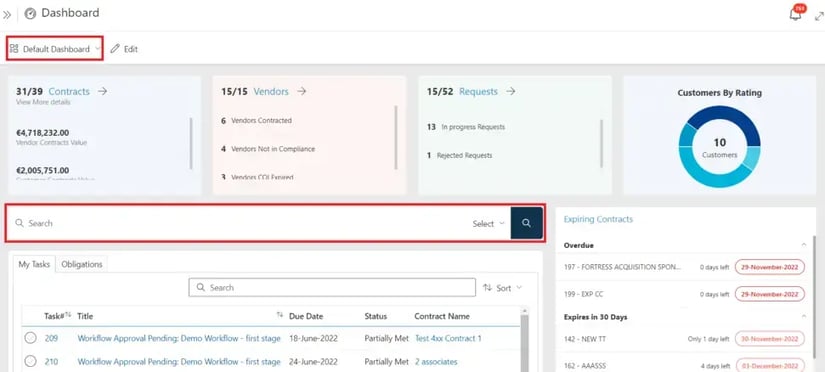Select the radio circle for task 210
This screenshot has height=372, width=825.
pos(31,361)
